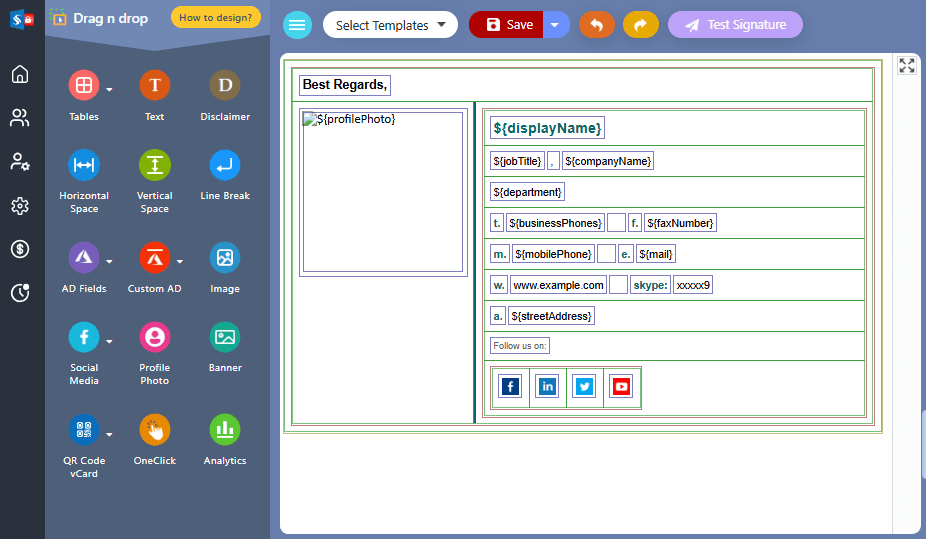
Task: Select the Line Break element
Action: click(225, 165)
